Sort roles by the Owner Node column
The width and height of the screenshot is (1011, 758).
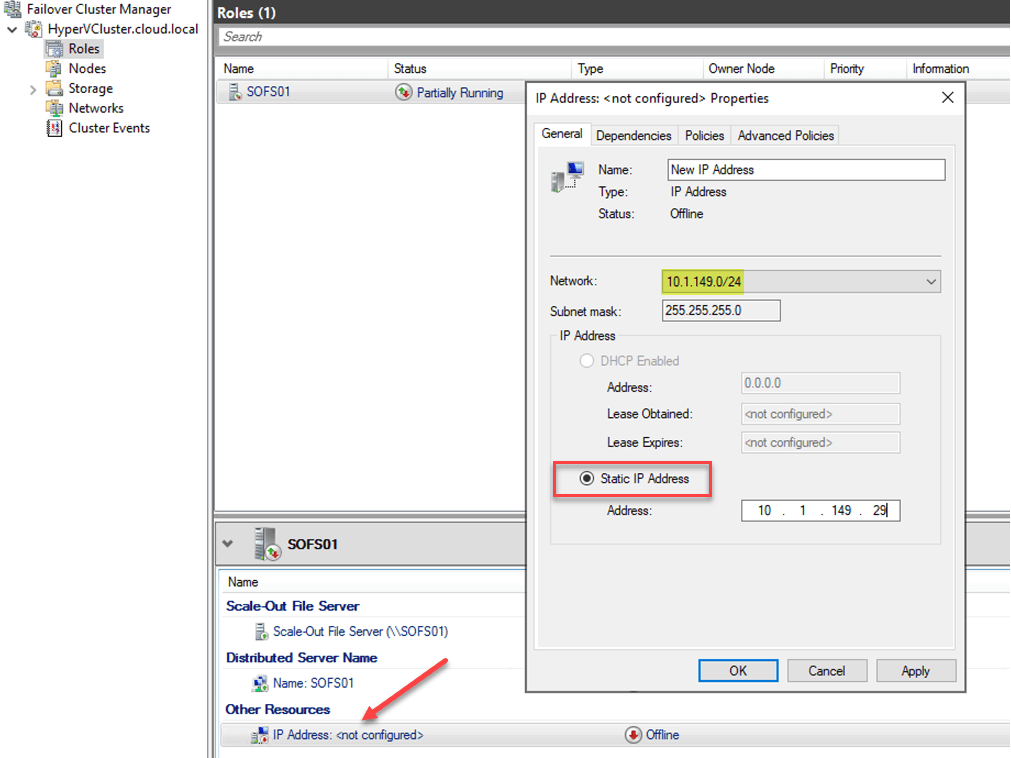[763, 68]
